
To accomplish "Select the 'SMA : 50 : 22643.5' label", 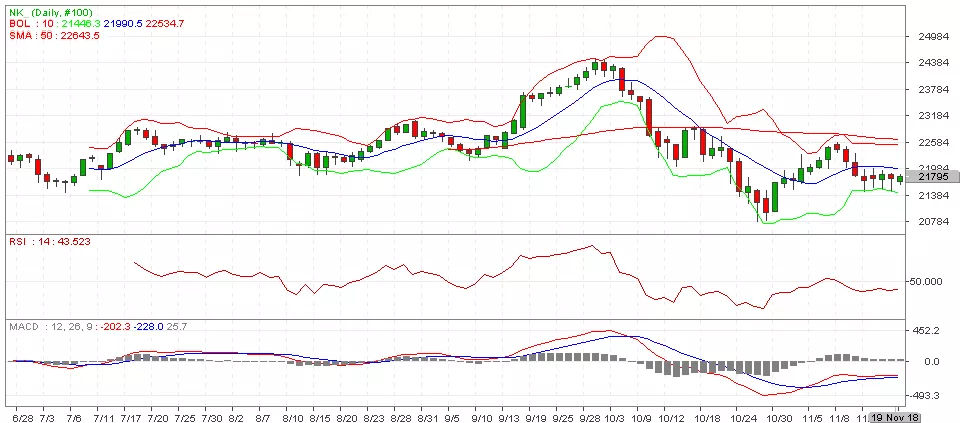I will [x=54, y=36].
